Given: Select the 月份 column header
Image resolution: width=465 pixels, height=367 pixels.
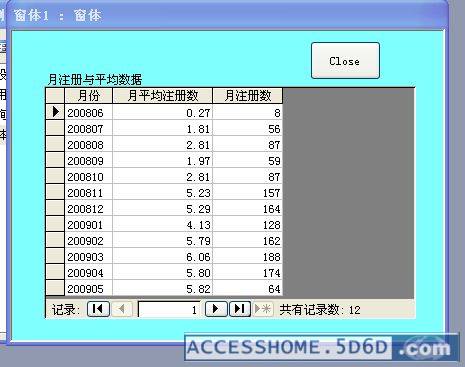Looking at the screenshot, I should 89,96.
